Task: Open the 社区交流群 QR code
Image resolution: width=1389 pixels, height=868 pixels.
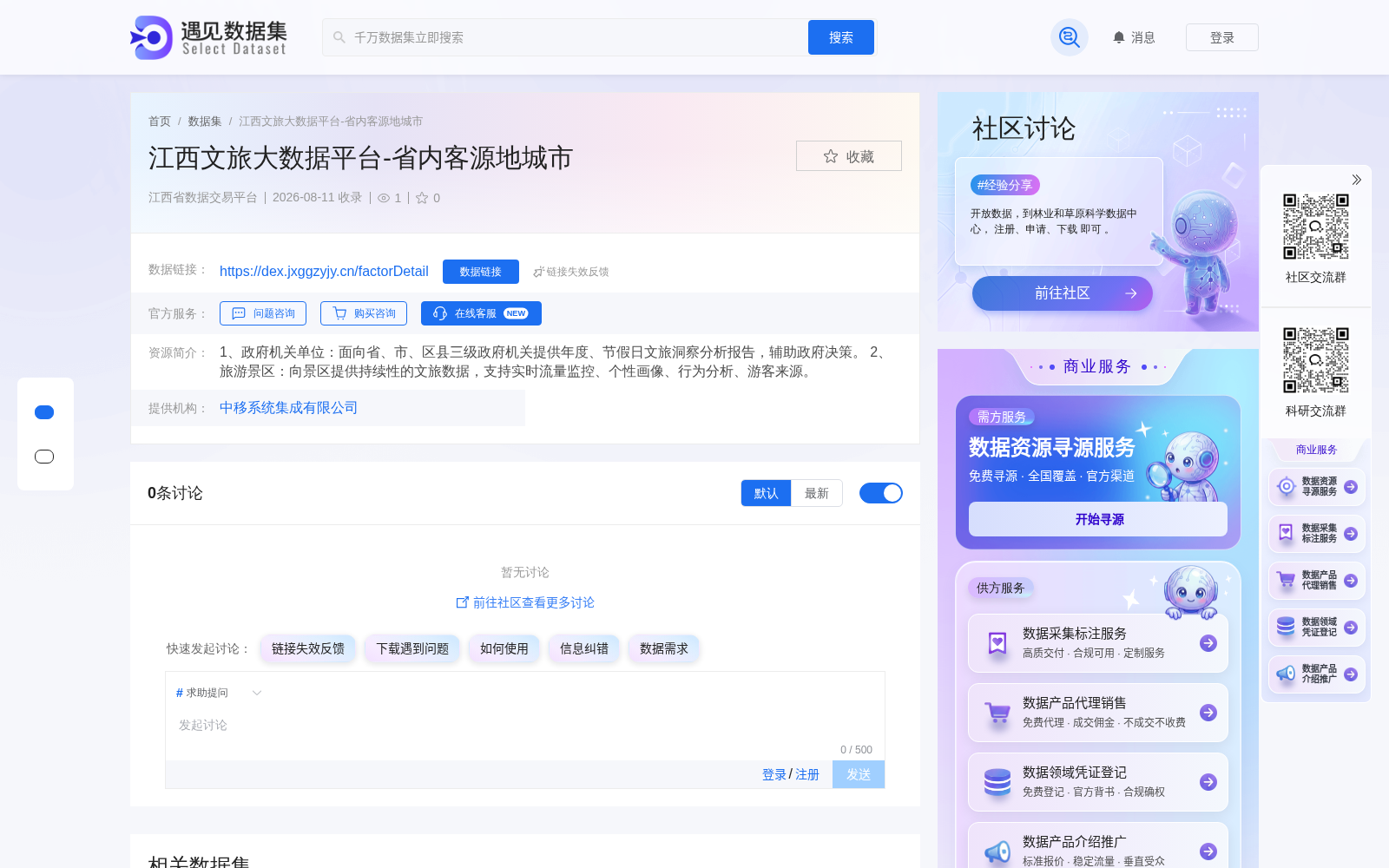Action: 1316,227
